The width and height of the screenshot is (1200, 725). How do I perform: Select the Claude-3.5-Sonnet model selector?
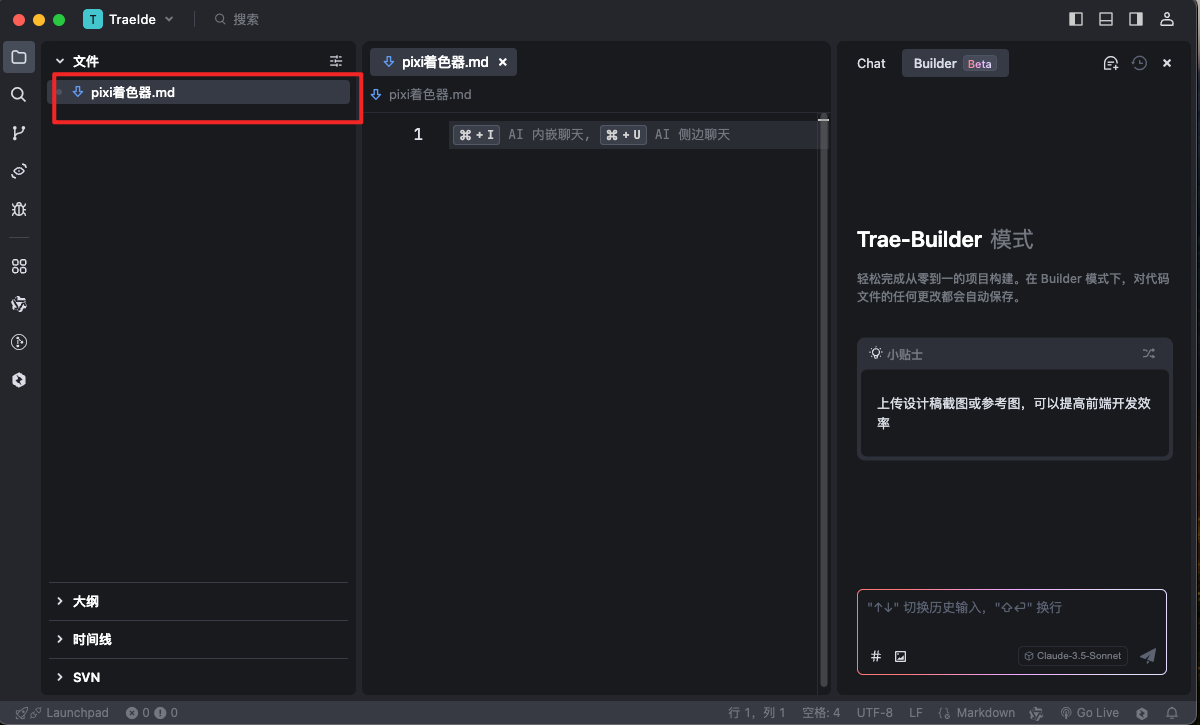[x=1073, y=656]
